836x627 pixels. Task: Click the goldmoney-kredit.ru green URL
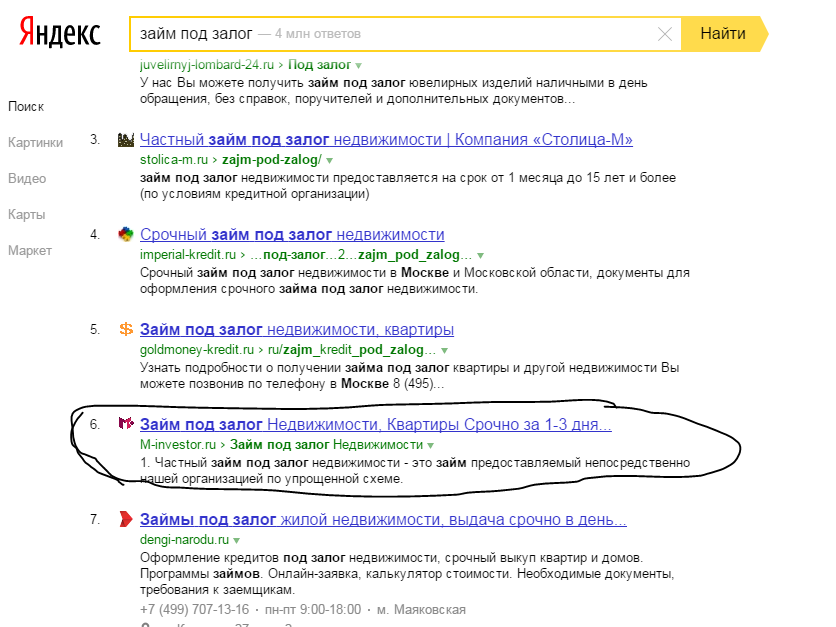click(x=197, y=349)
